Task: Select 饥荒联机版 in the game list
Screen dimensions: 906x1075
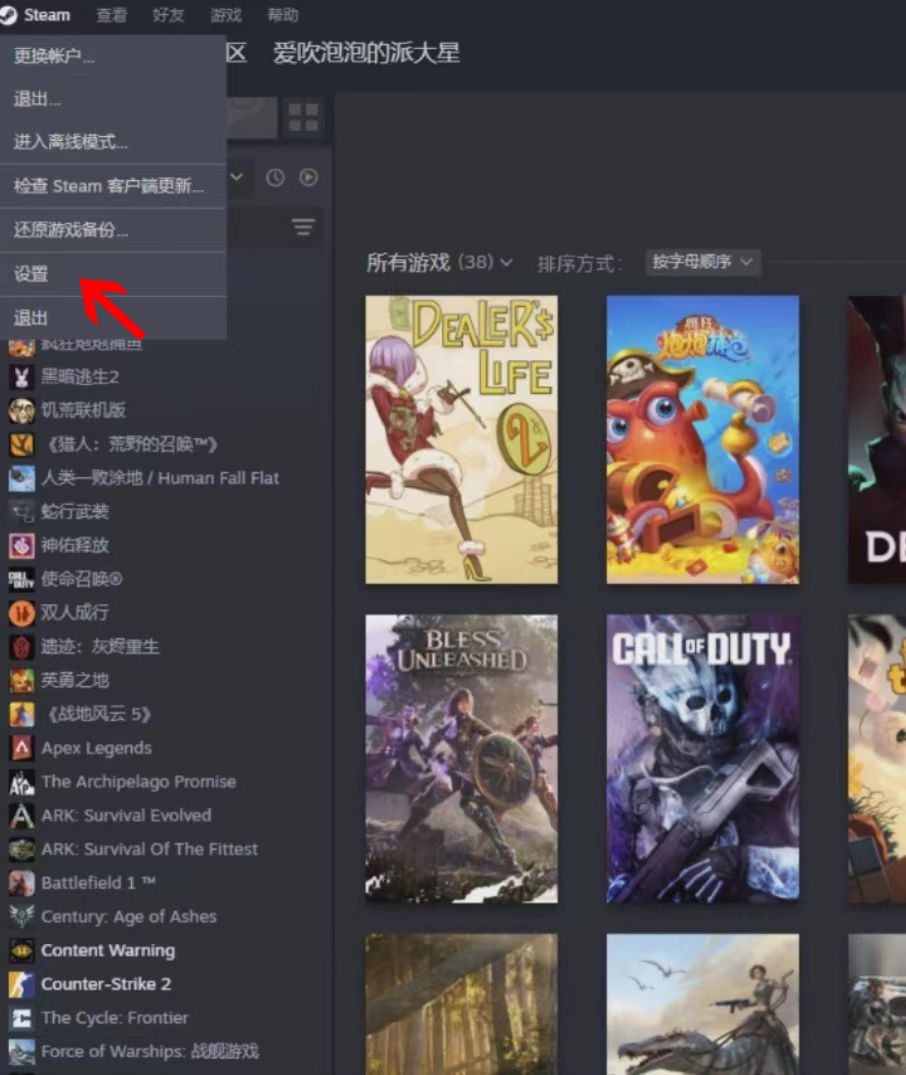Action: [x=84, y=410]
